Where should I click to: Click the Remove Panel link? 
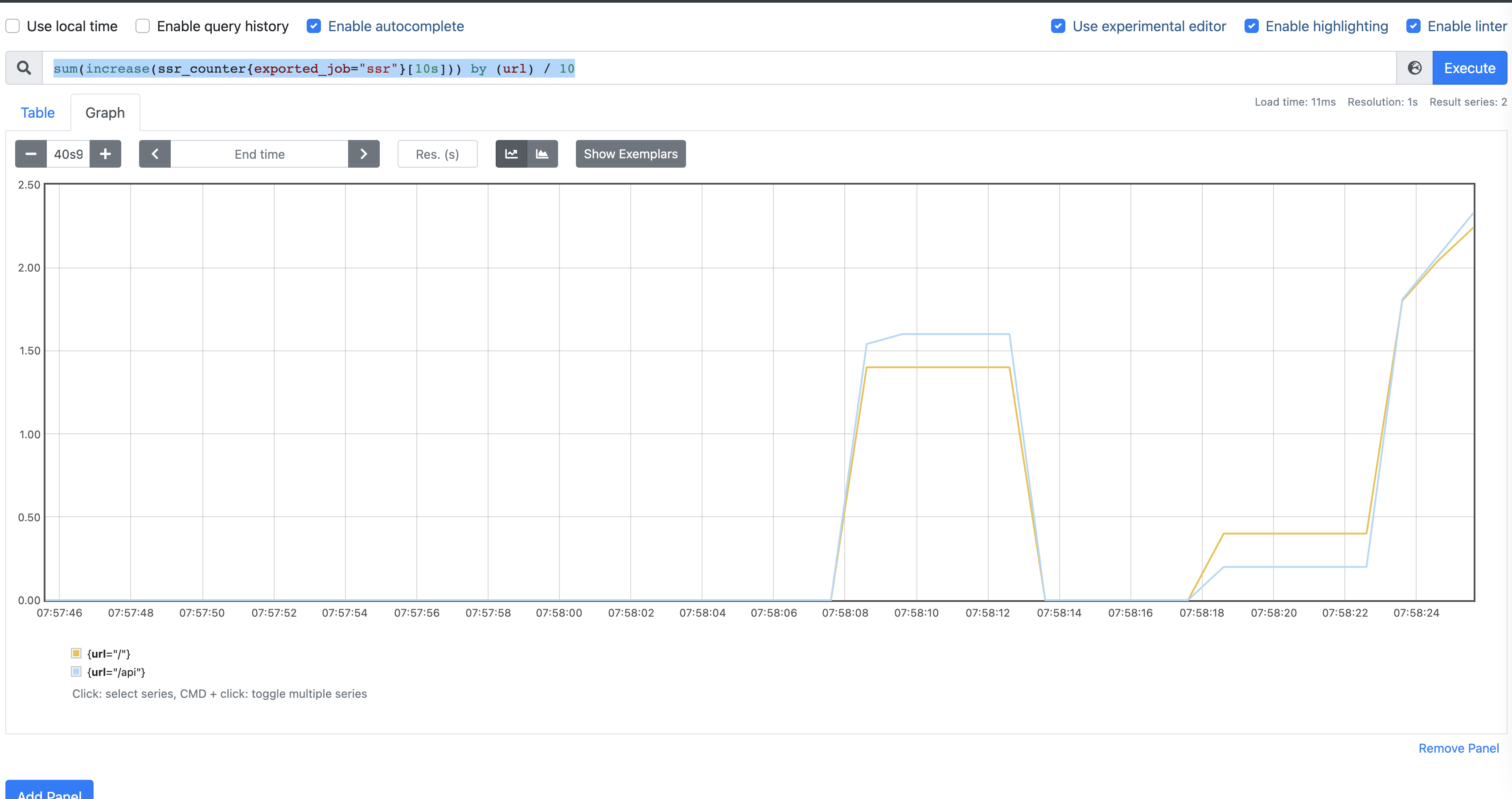point(1459,748)
